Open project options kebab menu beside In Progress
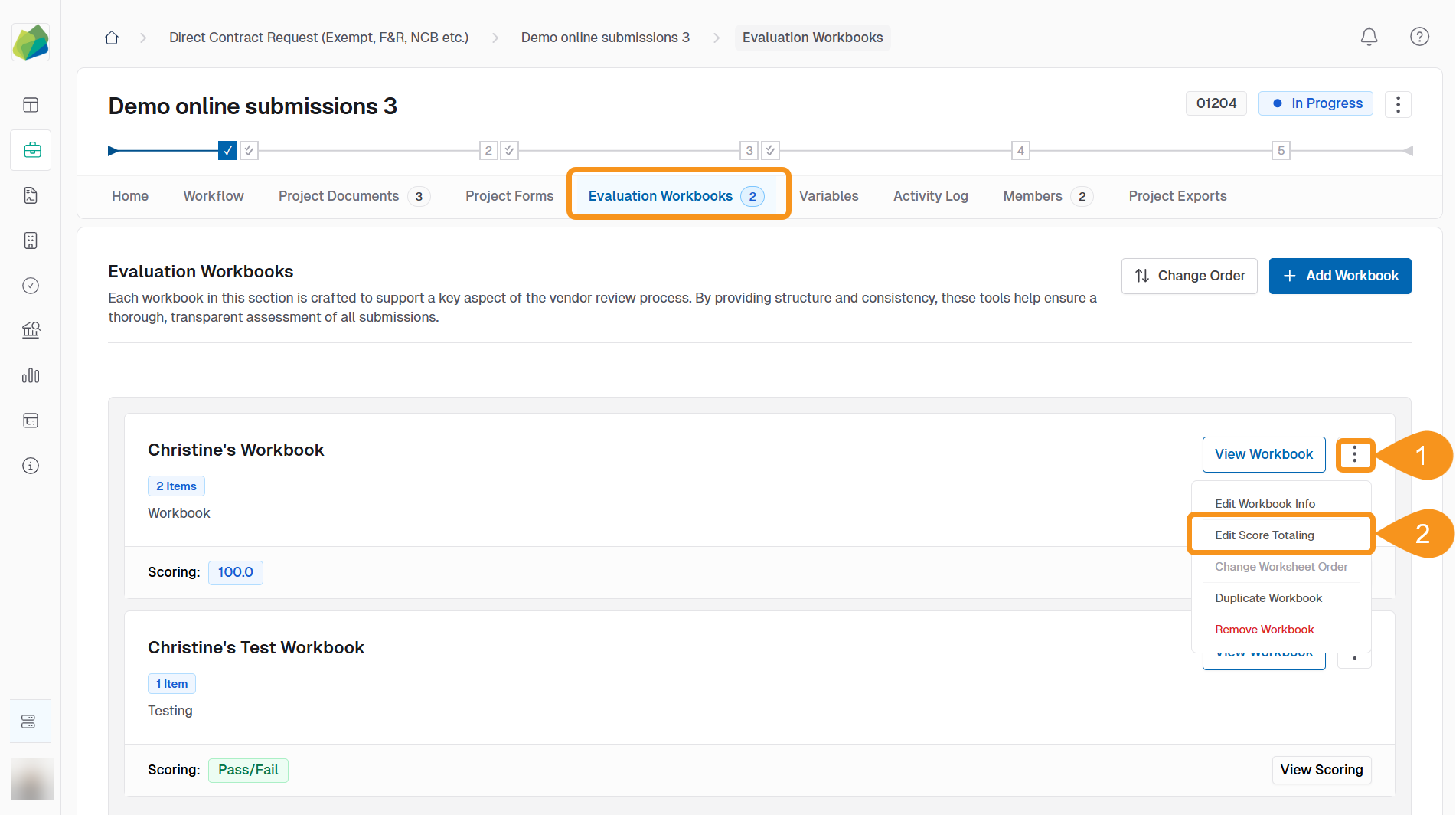 point(1398,104)
